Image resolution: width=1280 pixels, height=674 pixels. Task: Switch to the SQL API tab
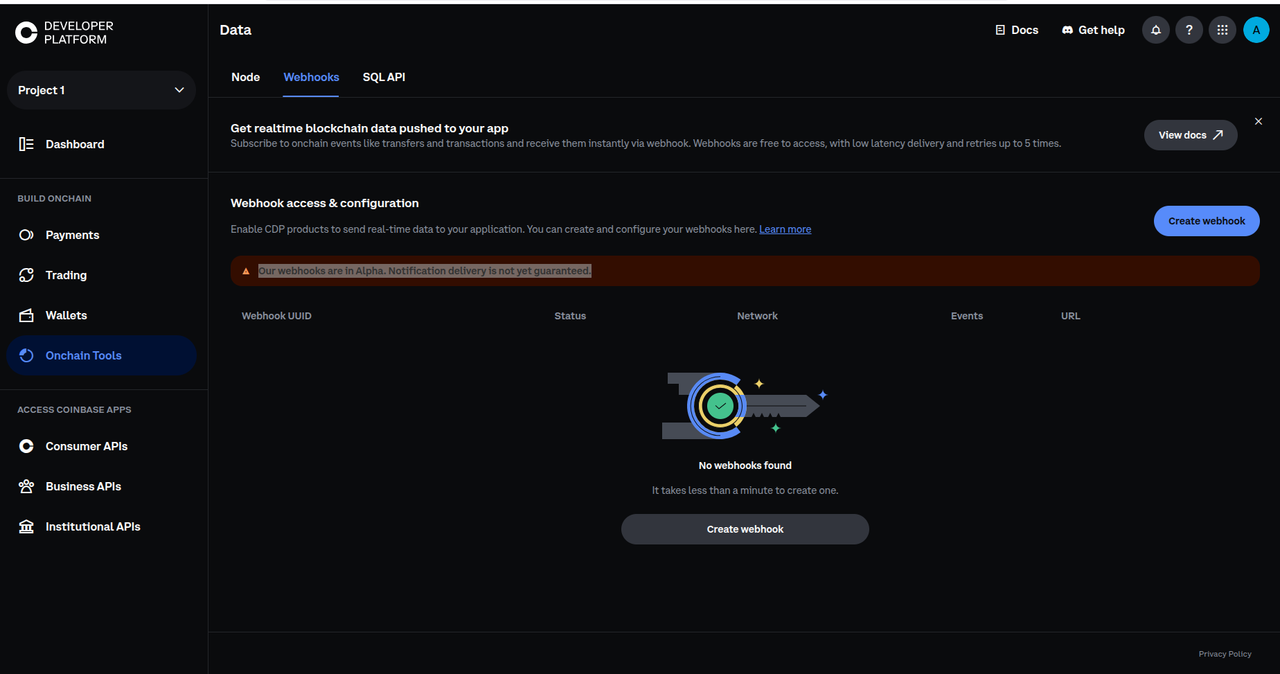(384, 77)
